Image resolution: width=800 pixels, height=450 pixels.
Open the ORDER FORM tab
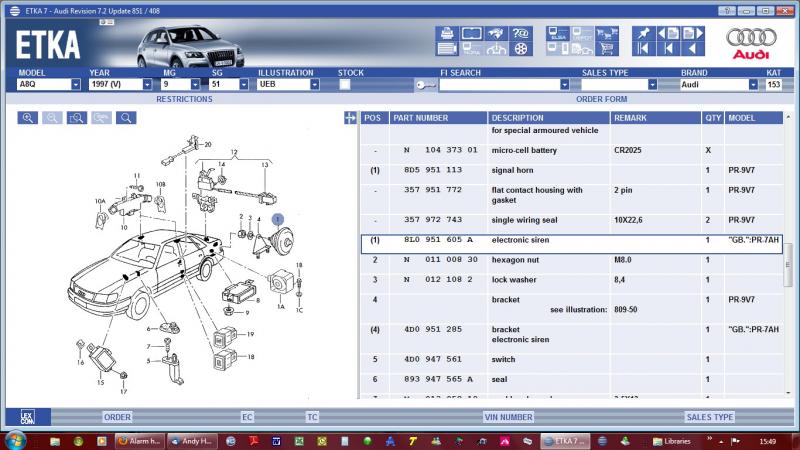click(x=602, y=99)
